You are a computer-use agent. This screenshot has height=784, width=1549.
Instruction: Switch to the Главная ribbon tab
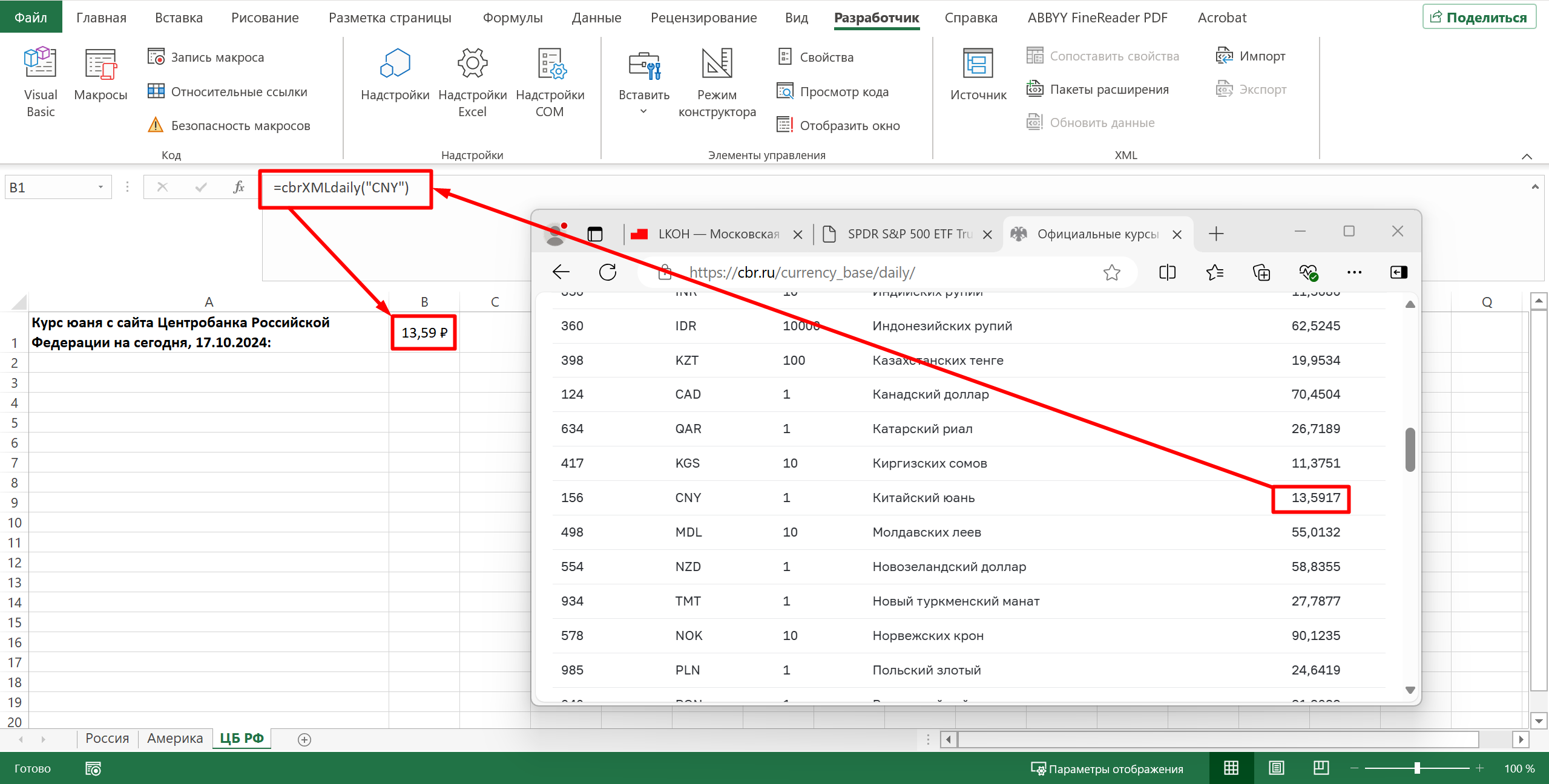101,18
